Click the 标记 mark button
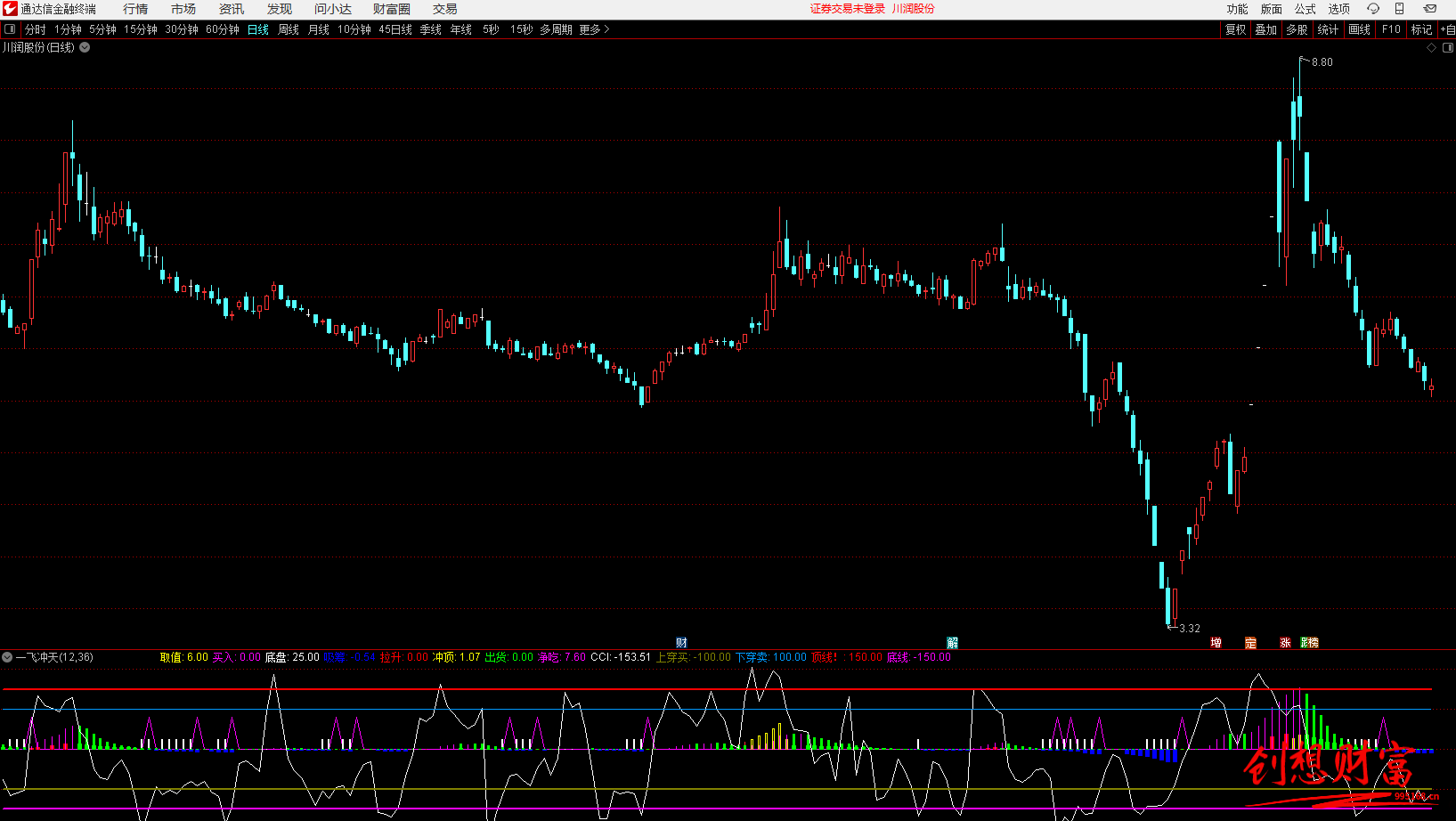 (1421, 29)
